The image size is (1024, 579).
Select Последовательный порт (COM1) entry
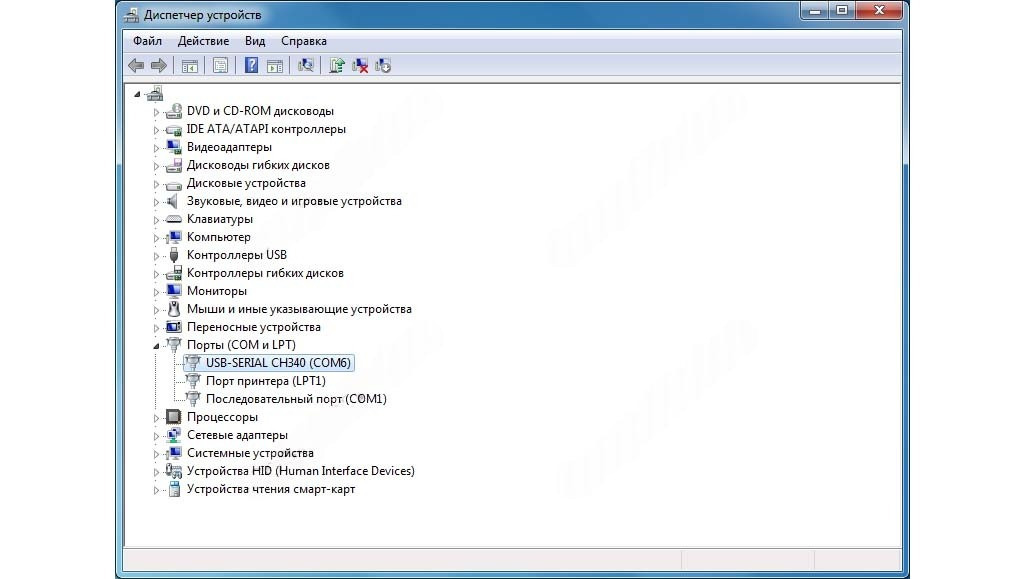(296, 399)
